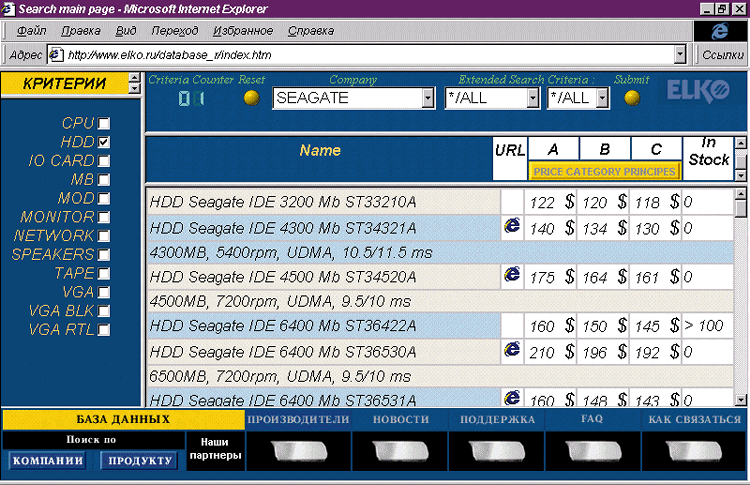Tick the VGA RTL checkbox
The image size is (750, 485).
coord(104,330)
